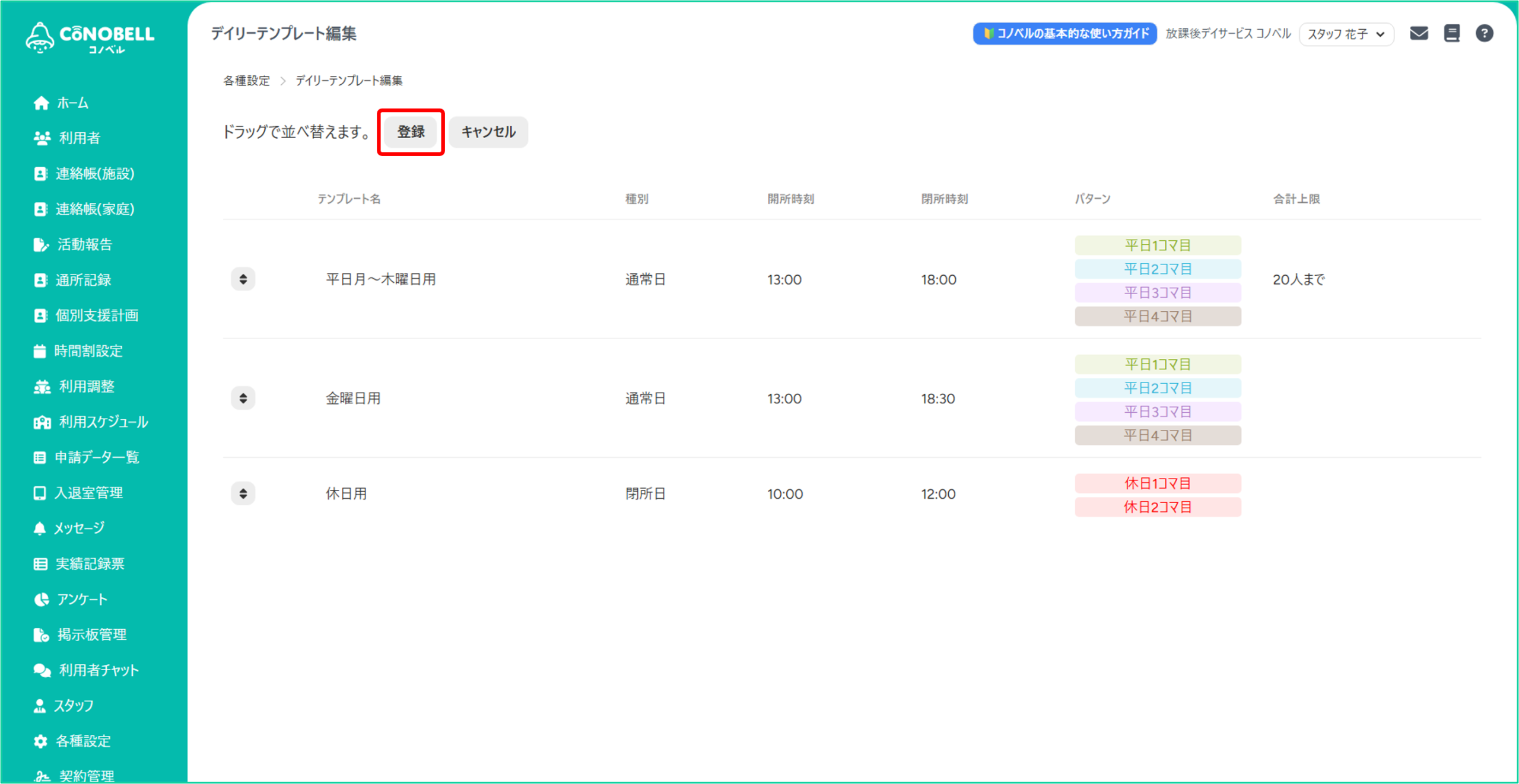Viewport: 1519px width, 784px height.
Task: Open コノベルの基本的な使い方ガイド link
Action: [1064, 33]
